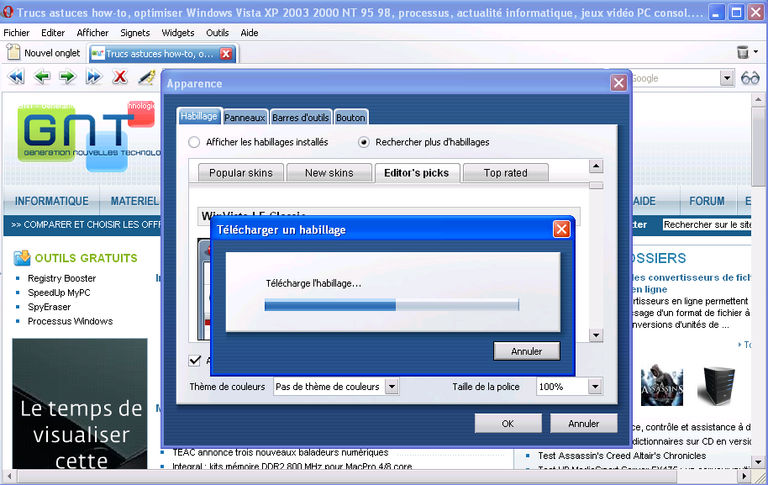The height and width of the screenshot is (485, 768).
Task: Open the Thème de couleurs dropdown
Action: pyautogui.click(x=391, y=387)
